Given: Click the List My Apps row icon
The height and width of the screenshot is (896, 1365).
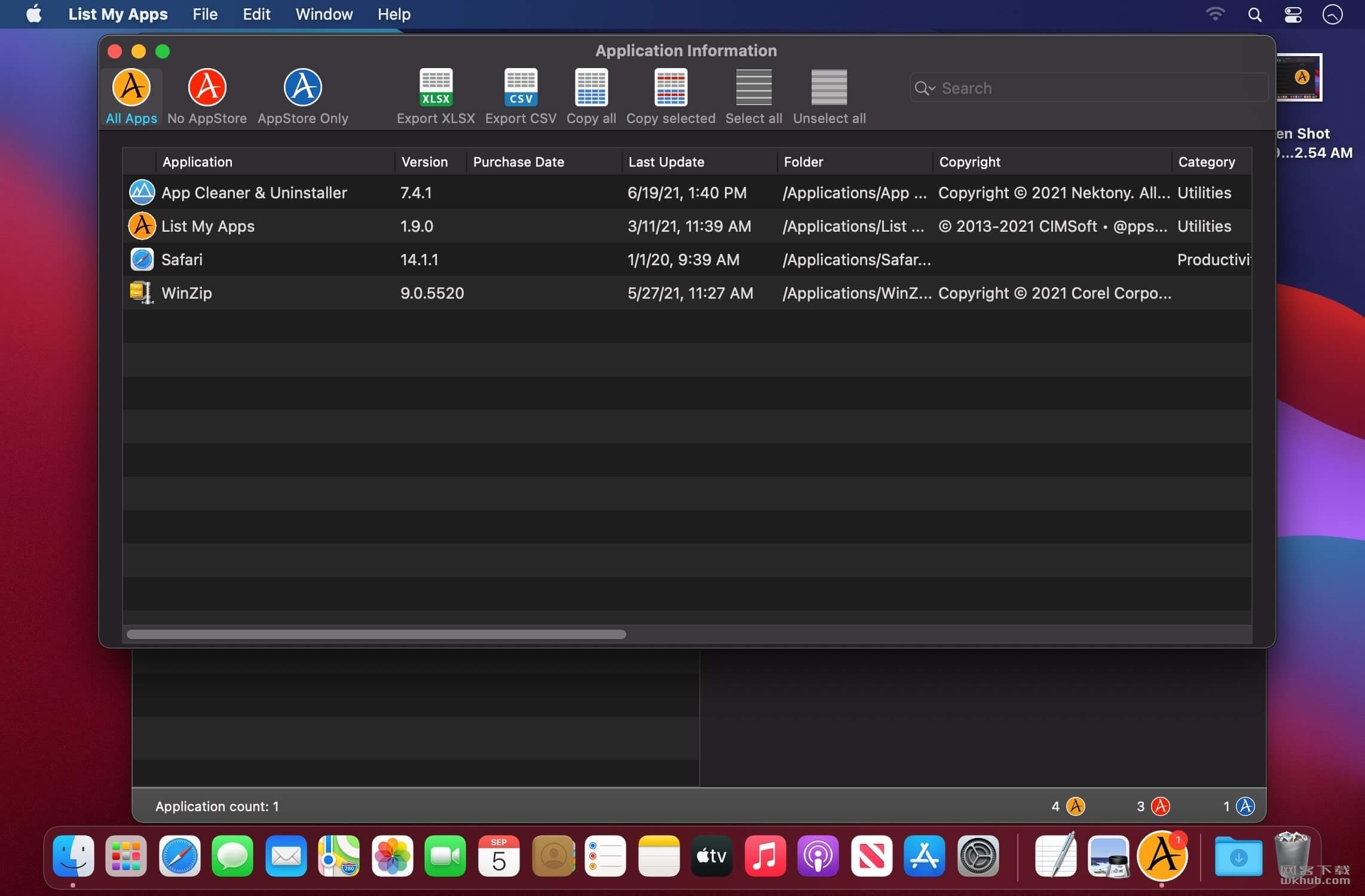Looking at the screenshot, I should pyautogui.click(x=142, y=226).
